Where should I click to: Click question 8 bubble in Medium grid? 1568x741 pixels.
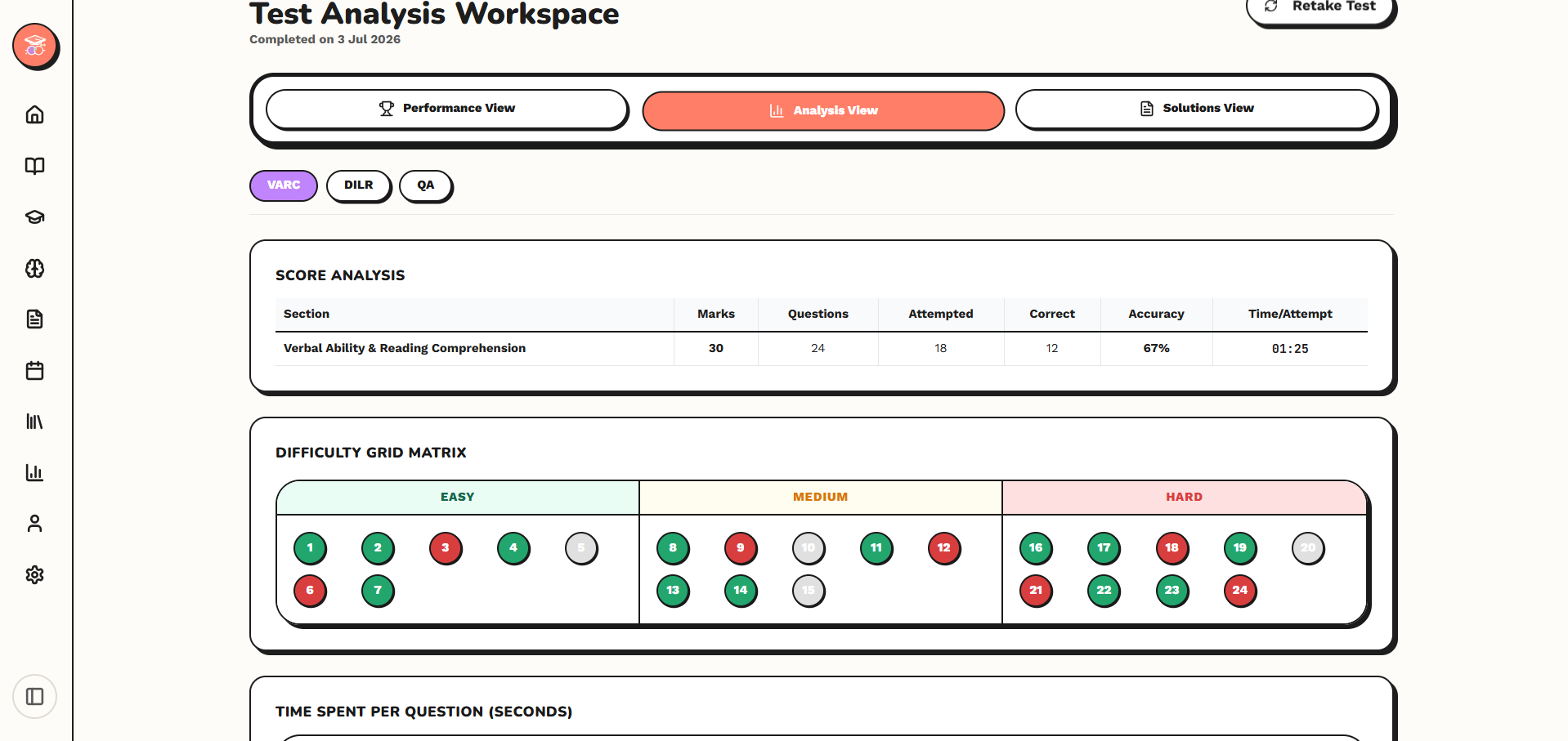[673, 548]
